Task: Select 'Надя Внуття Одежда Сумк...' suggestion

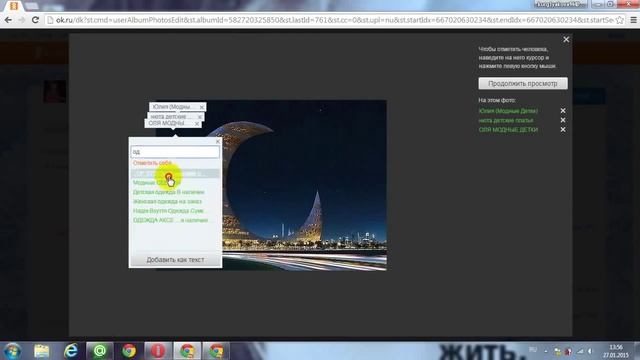Action: point(169,211)
